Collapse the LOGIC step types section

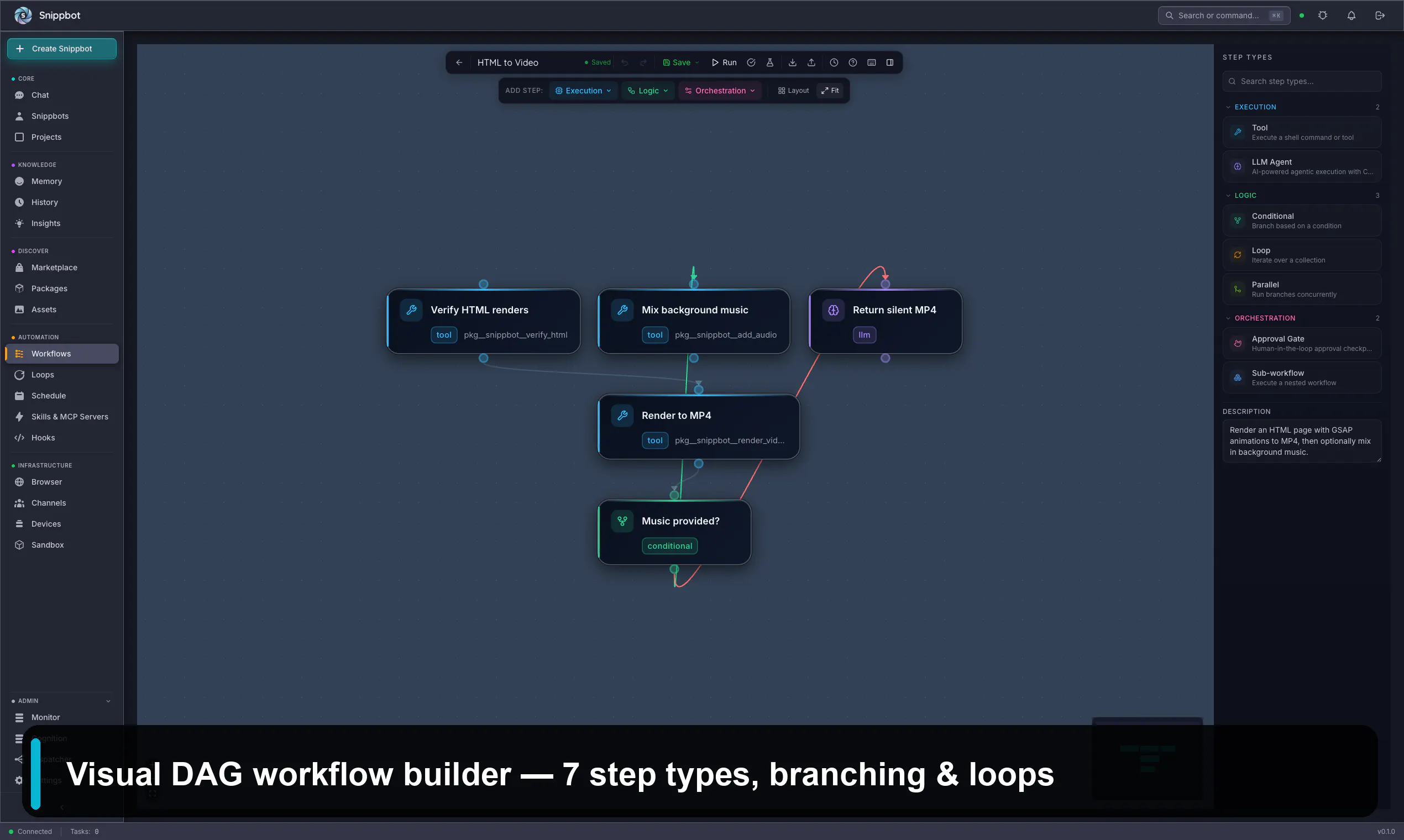[1228, 195]
